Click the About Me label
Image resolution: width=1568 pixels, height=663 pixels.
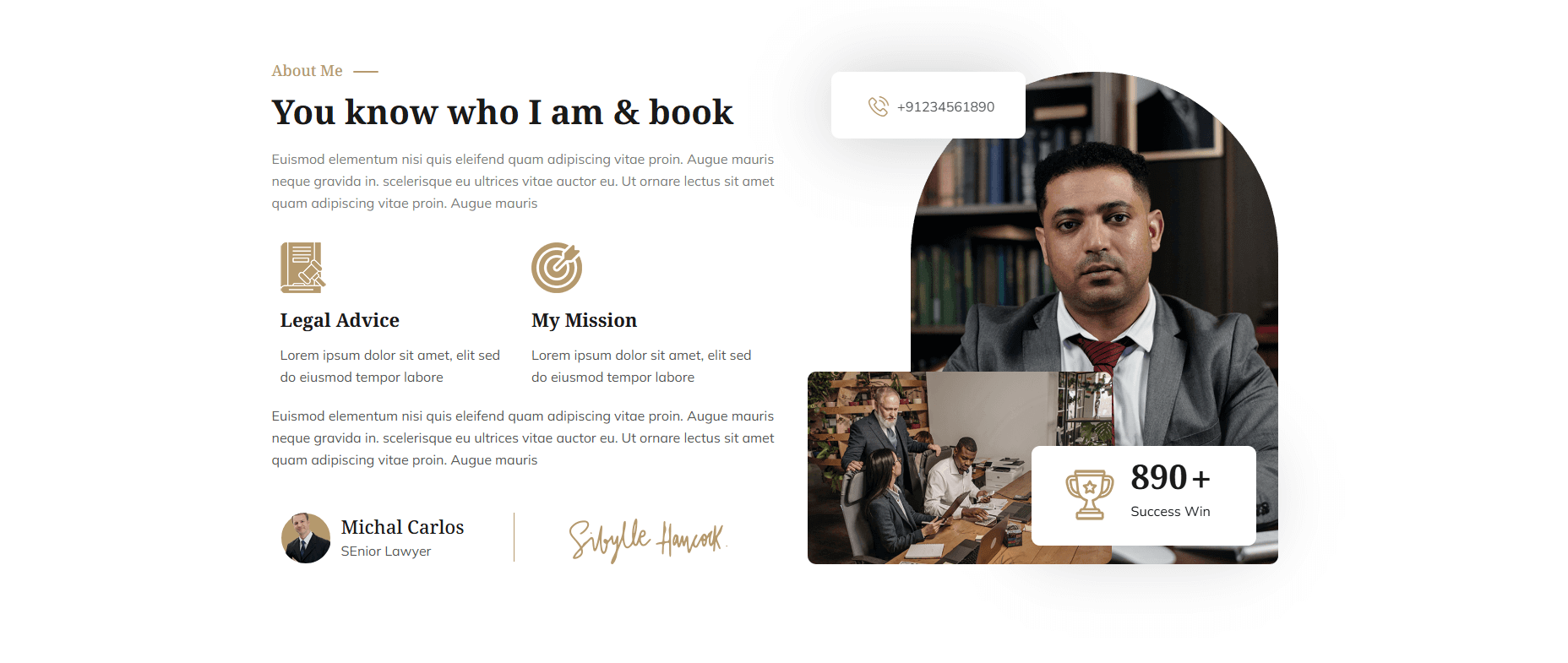click(x=307, y=71)
